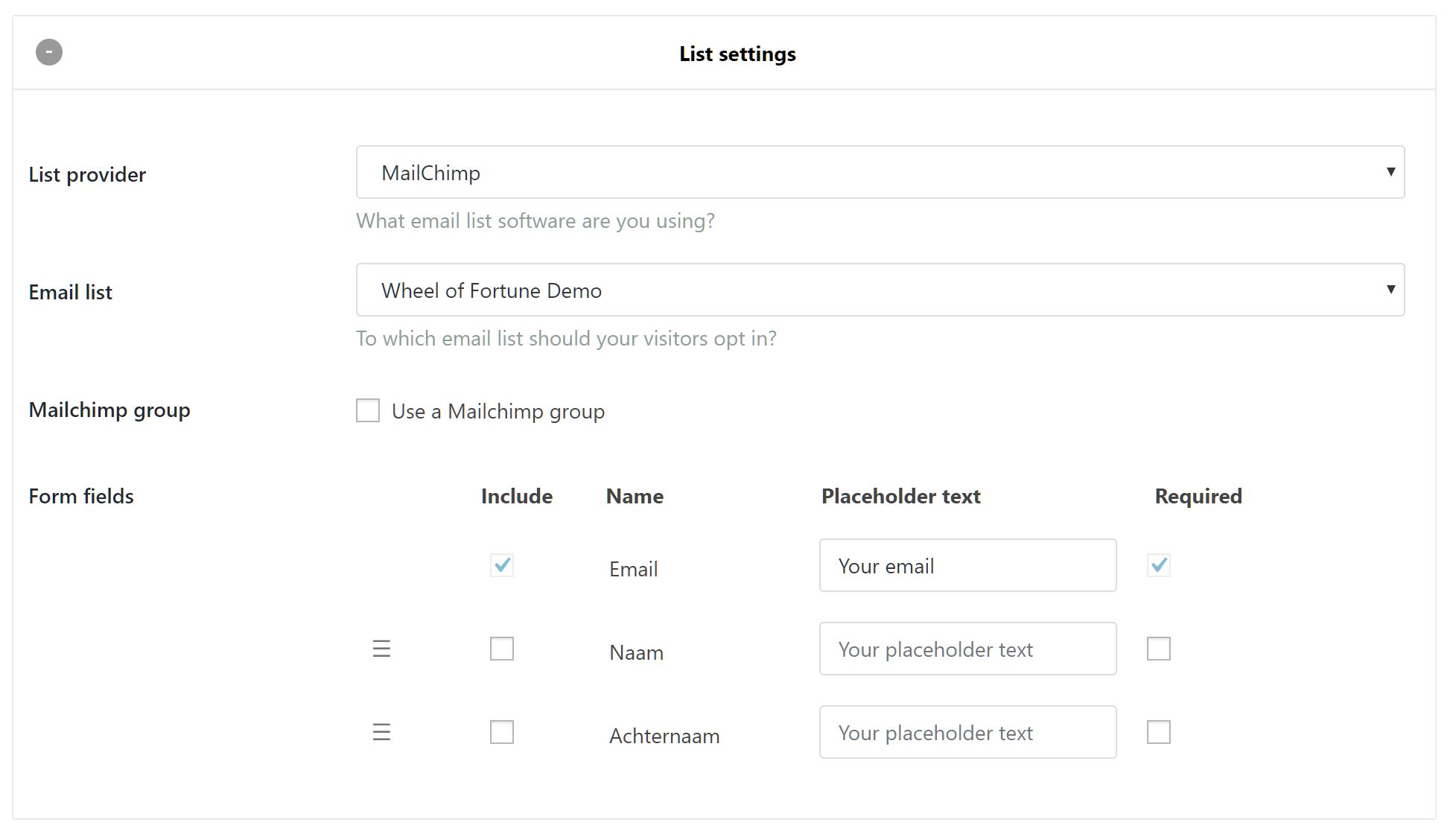Toggle the Use a Mailchimp group checkbox

[368, 410]
